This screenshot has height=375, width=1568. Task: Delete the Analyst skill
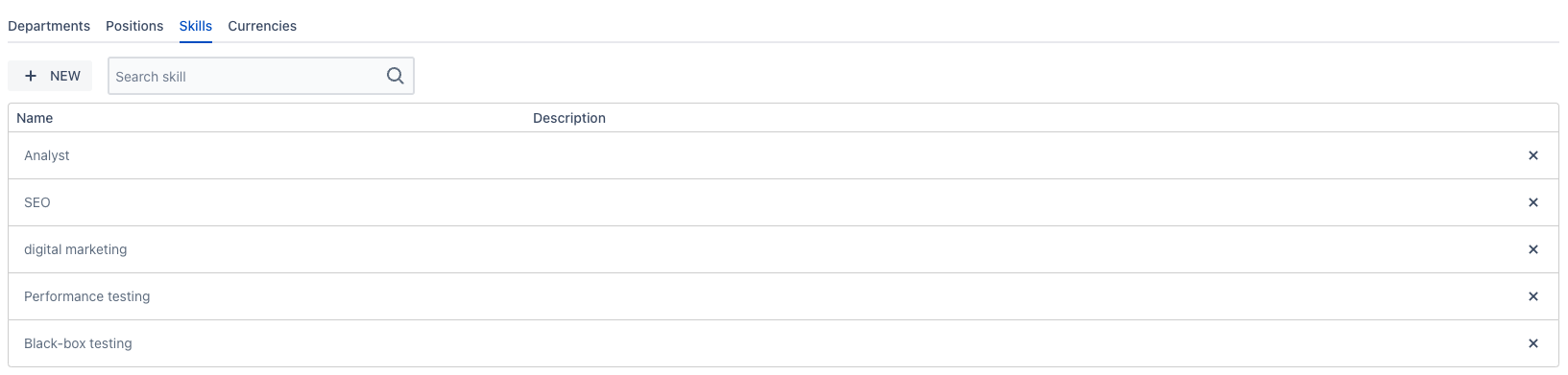(1532, 155)
